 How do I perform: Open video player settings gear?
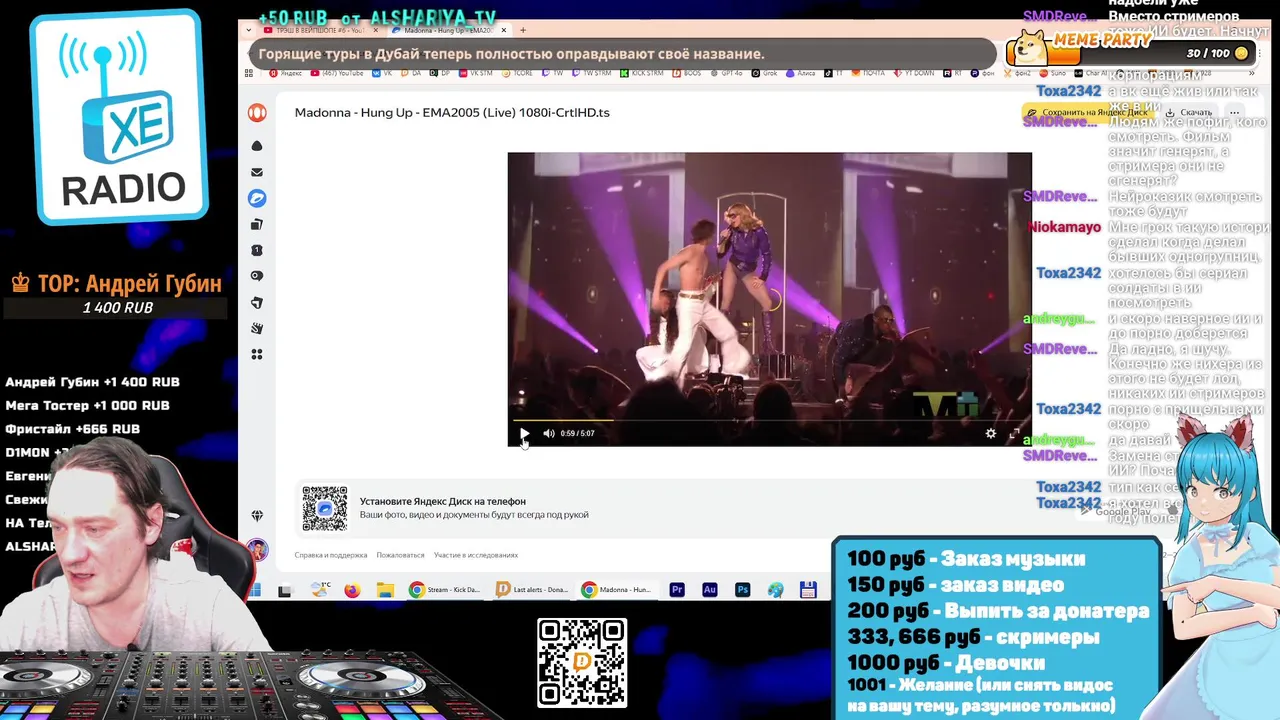[990, 433]
